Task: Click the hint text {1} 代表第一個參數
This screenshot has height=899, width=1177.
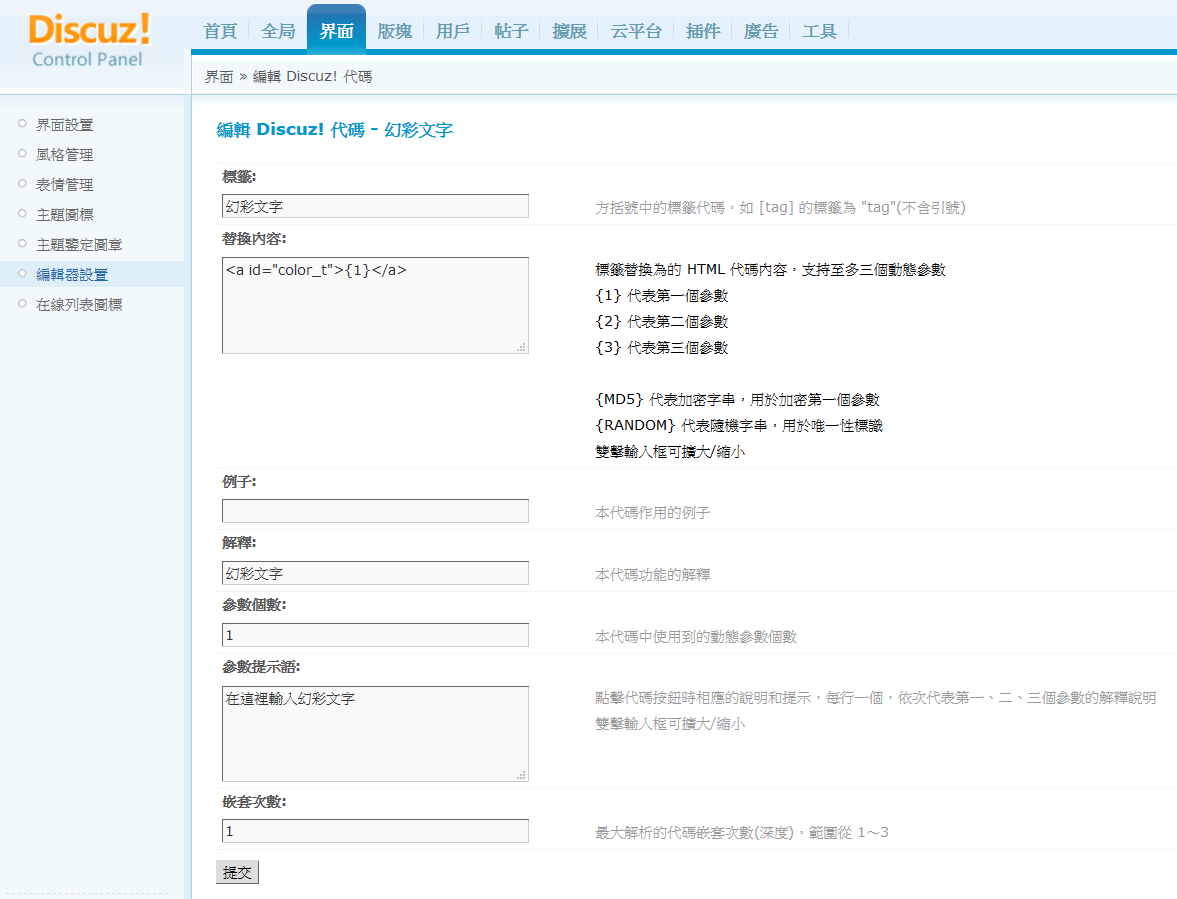Action: pyautogui.click(x=661, y=296)
